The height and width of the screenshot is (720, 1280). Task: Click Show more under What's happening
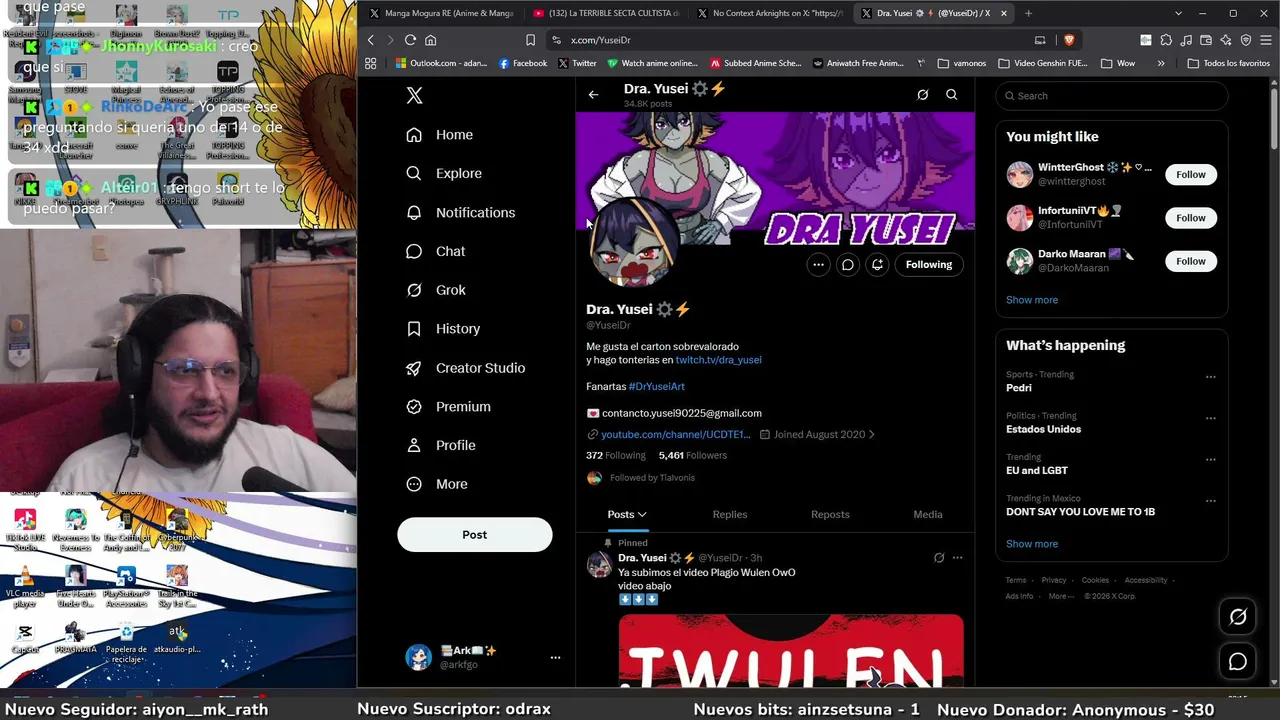coord(1032,544)
